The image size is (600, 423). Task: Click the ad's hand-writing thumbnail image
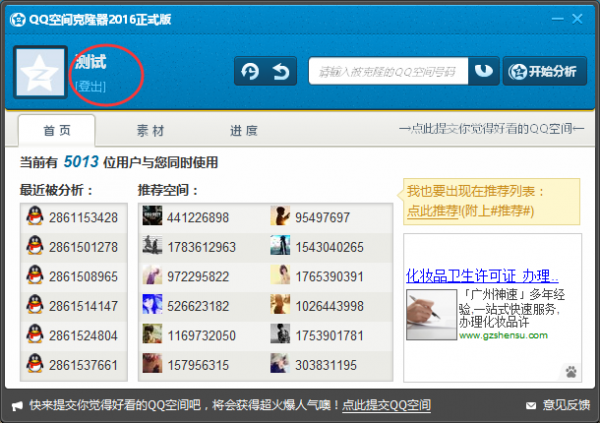click(x=431, y=314)
